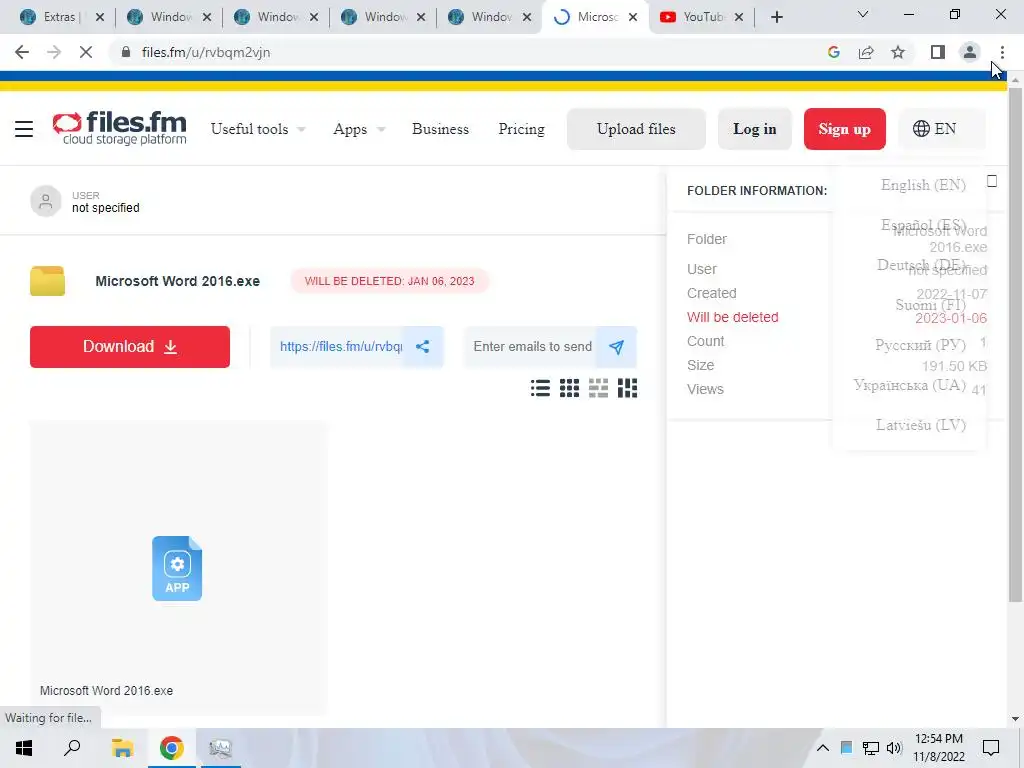The image size is (1024, 768).
Task: Click the Upload files button
Action: (x=636, y=129)
